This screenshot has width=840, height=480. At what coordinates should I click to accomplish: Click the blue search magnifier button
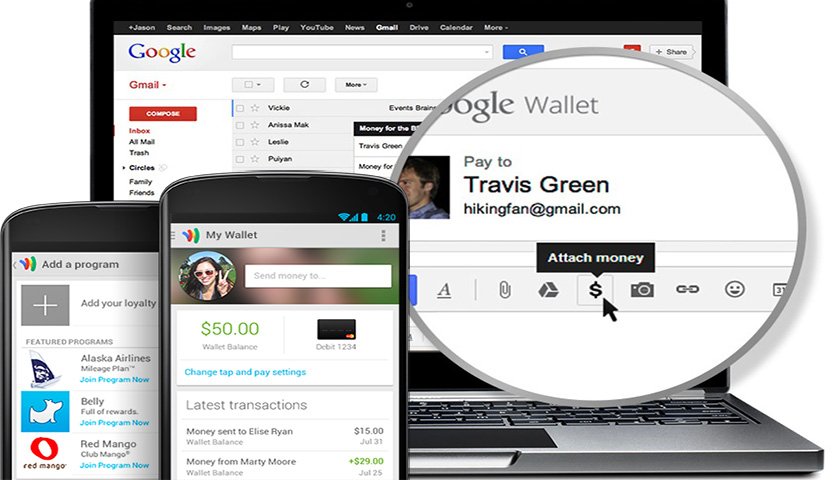pos(523,52)
